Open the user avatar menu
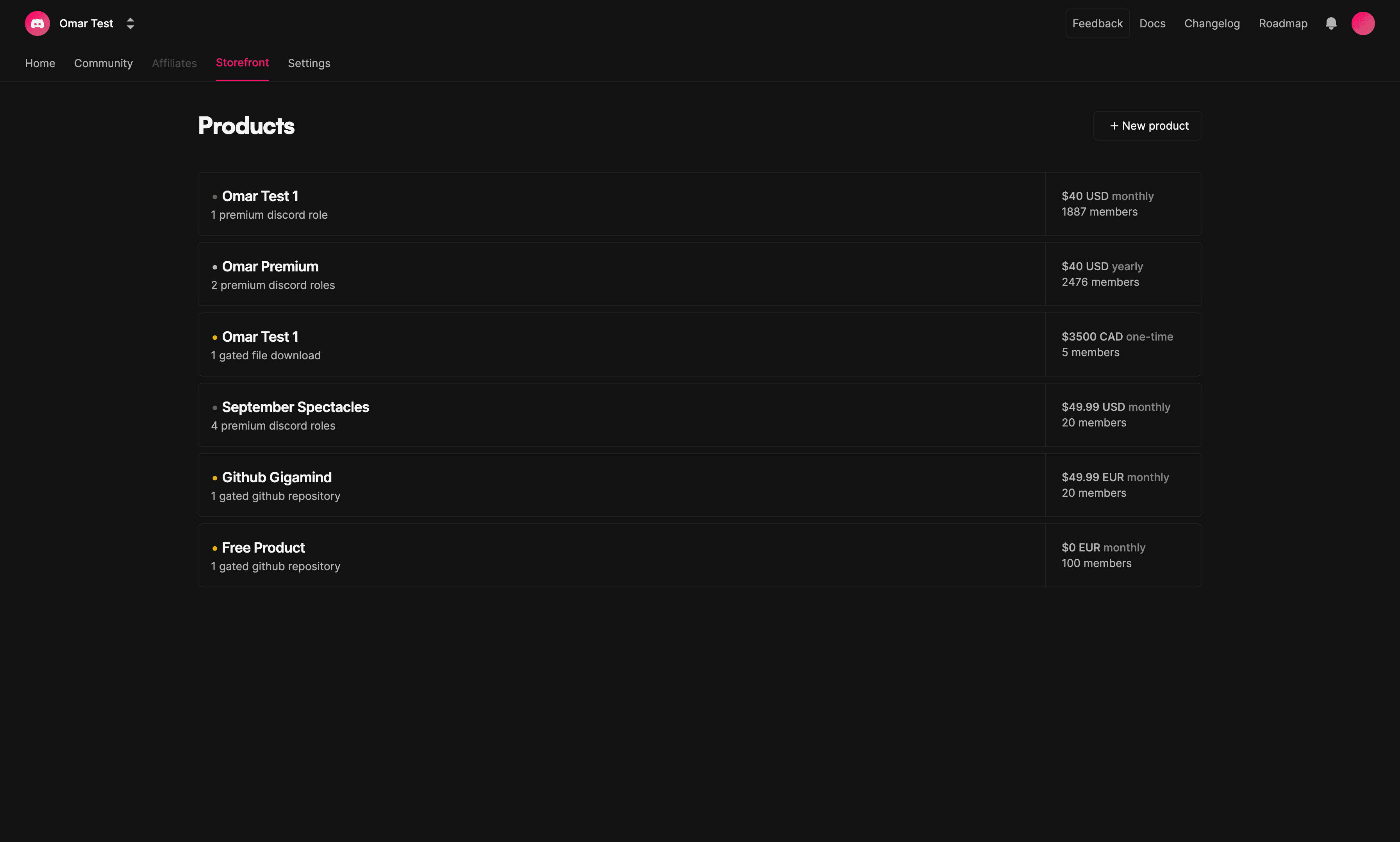The image size is (1400, 842). coord(1362,23)
